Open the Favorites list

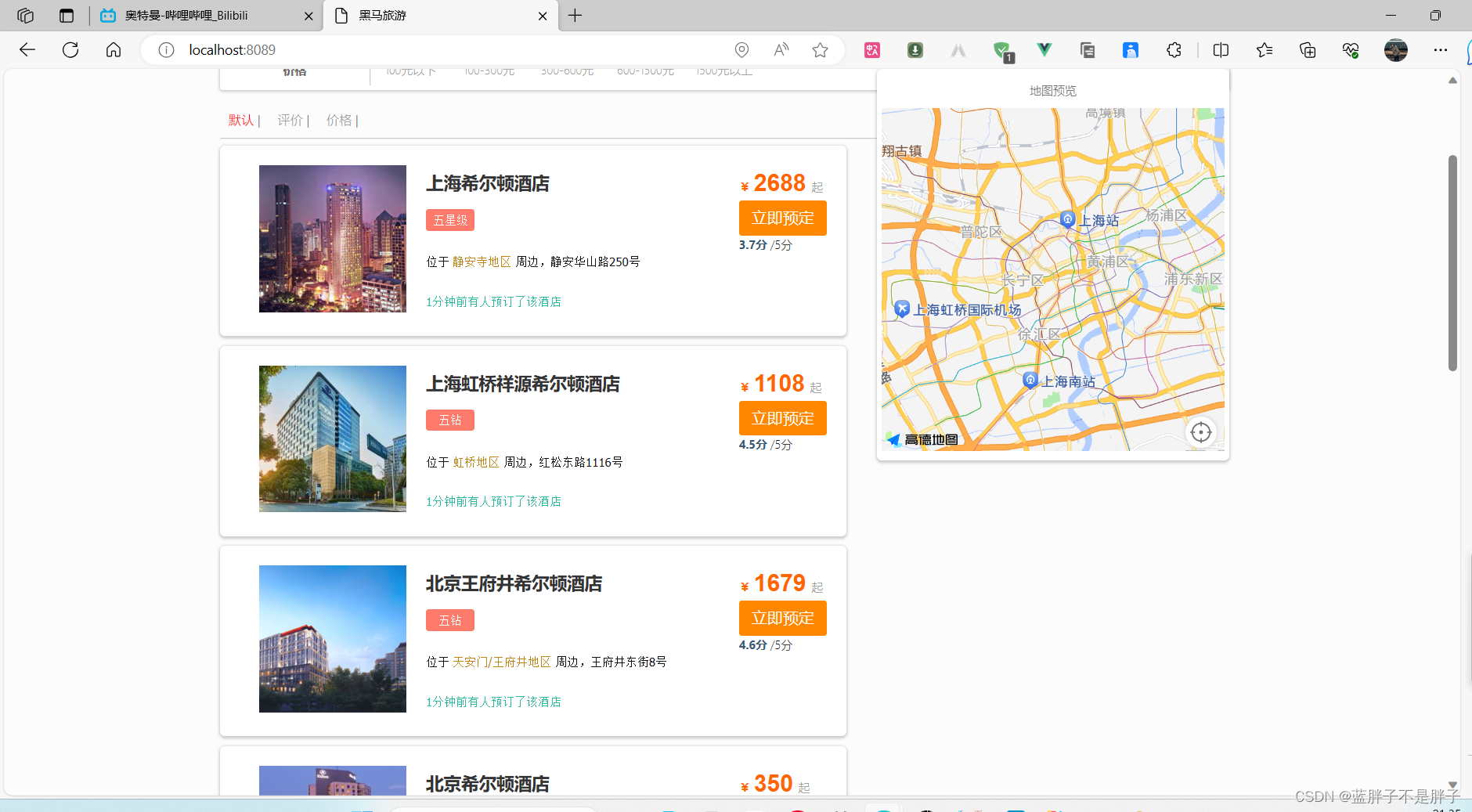tap(1264, 50)
